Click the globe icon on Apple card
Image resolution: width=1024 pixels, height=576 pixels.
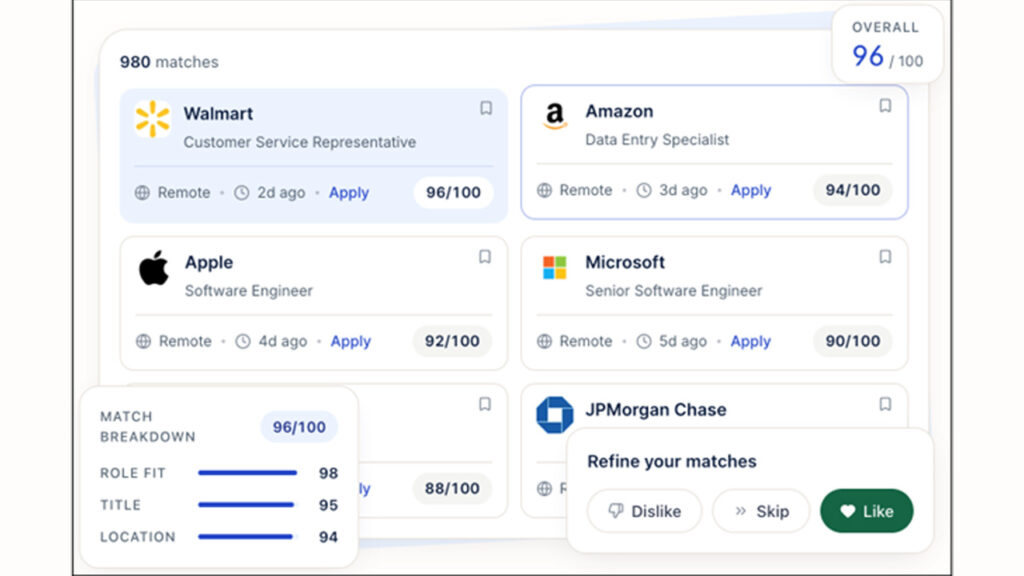point(143,341)
